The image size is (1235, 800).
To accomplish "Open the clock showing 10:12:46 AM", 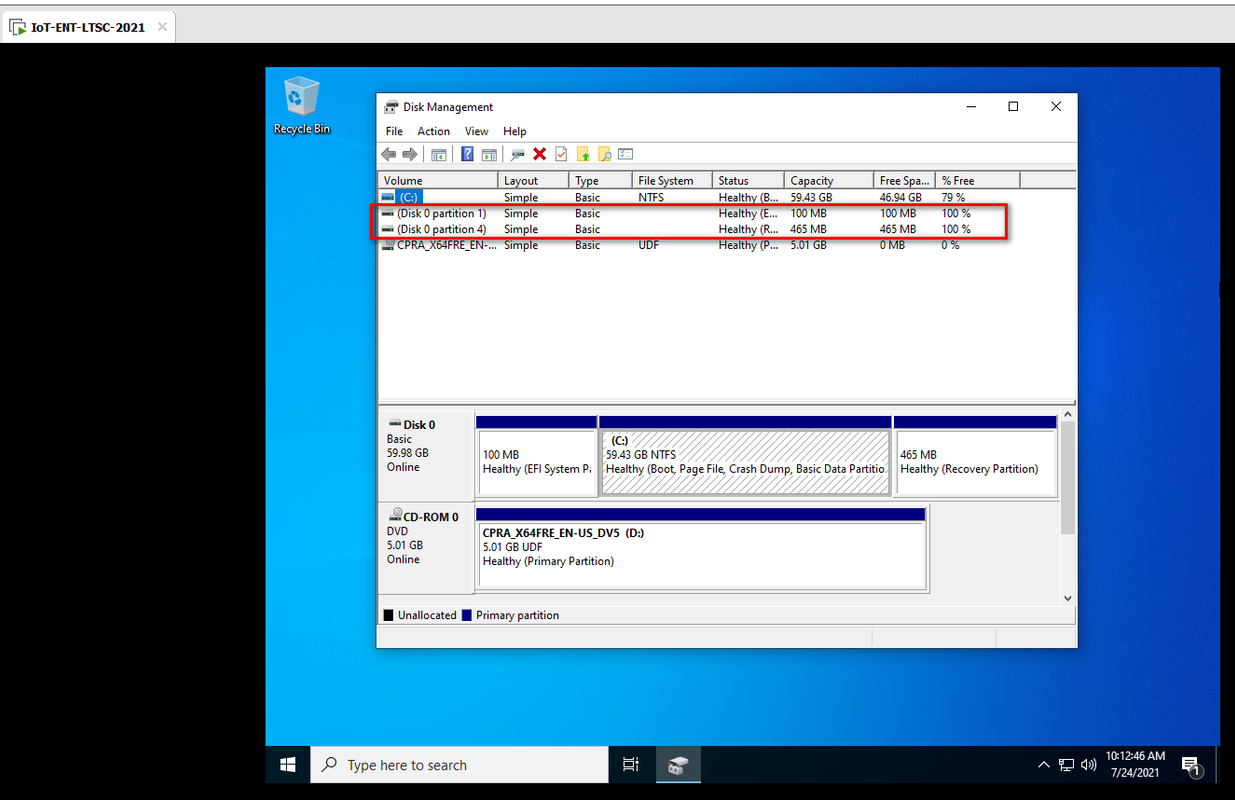I will point(1135,765).
